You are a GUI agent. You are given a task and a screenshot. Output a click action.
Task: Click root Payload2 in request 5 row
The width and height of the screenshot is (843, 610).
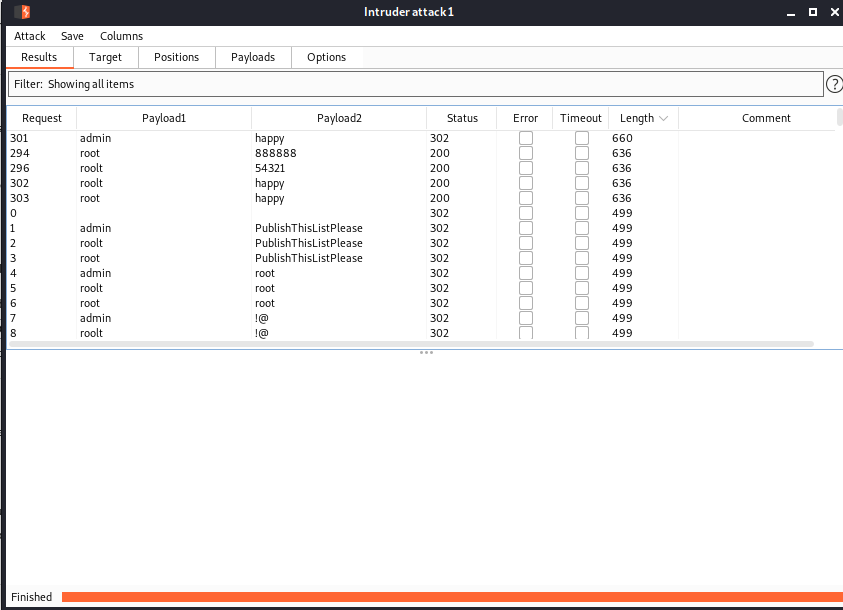(x=265, y=289)
